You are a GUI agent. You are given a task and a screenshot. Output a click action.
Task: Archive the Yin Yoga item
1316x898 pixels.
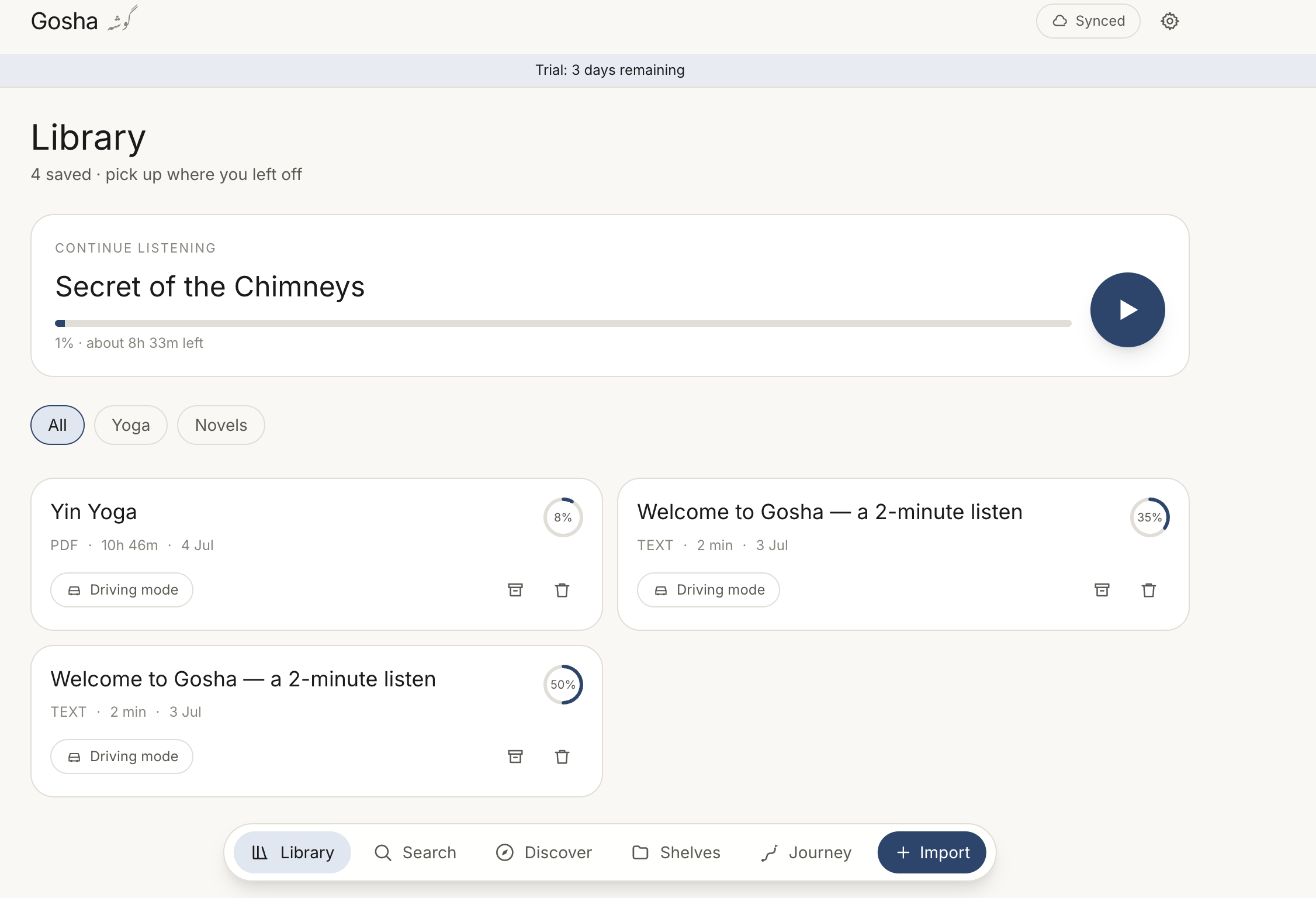[515, 590]
